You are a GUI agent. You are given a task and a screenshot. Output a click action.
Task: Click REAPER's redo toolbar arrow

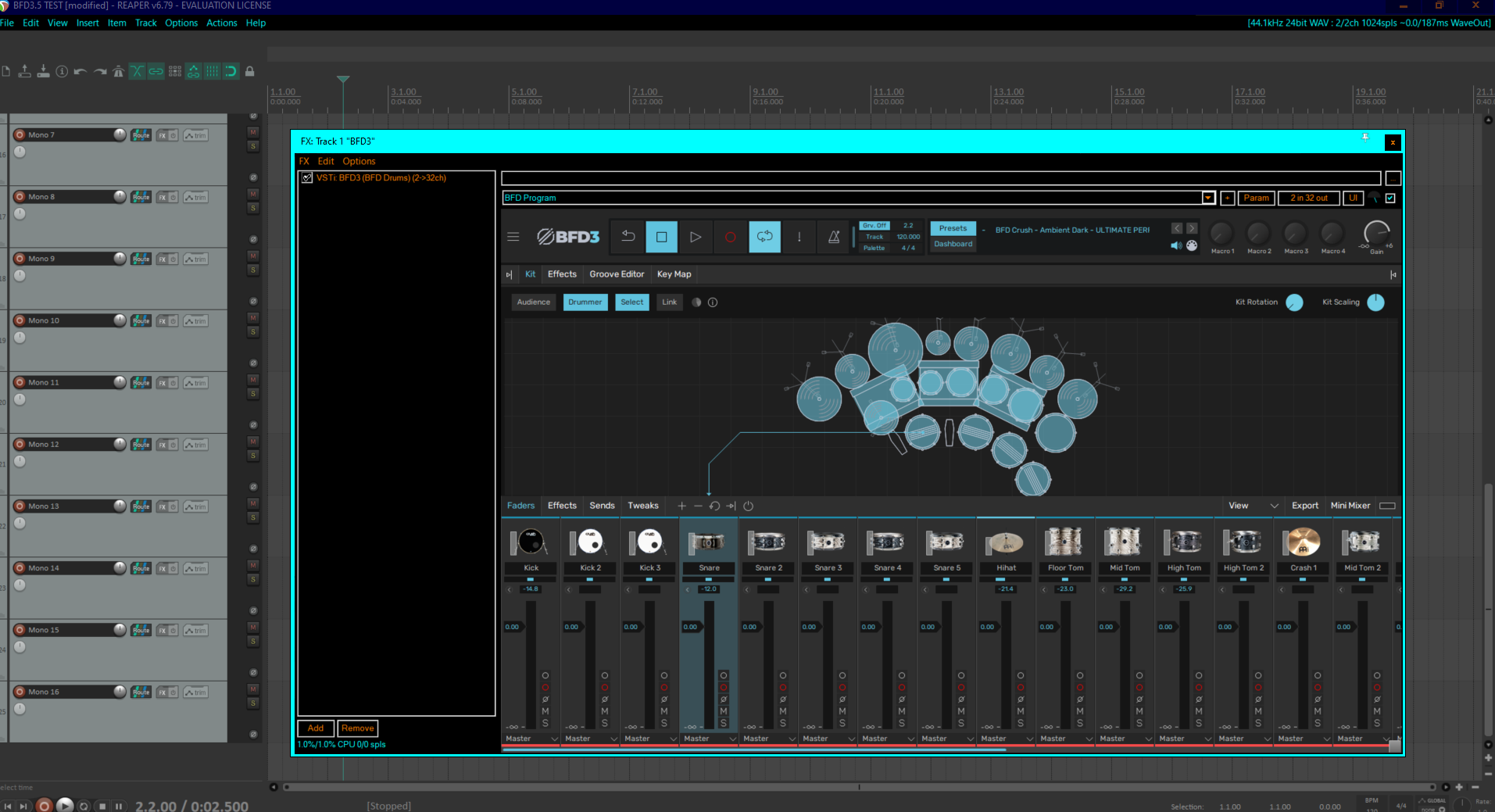tap(100, 71)
